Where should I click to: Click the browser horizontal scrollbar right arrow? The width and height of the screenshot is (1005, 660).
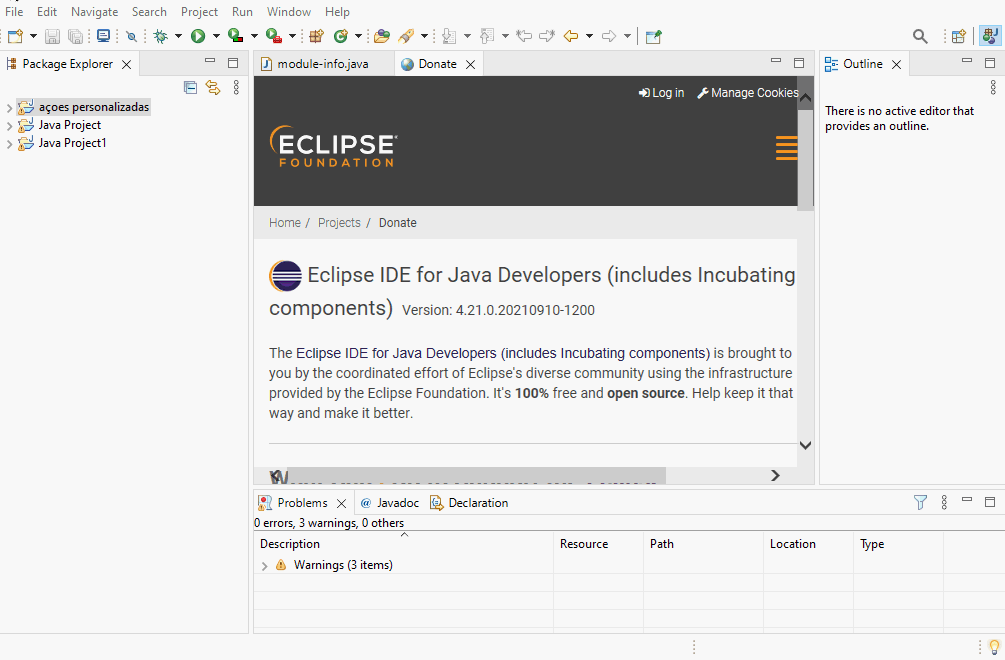pyautogui.click(x=776, y=475)
